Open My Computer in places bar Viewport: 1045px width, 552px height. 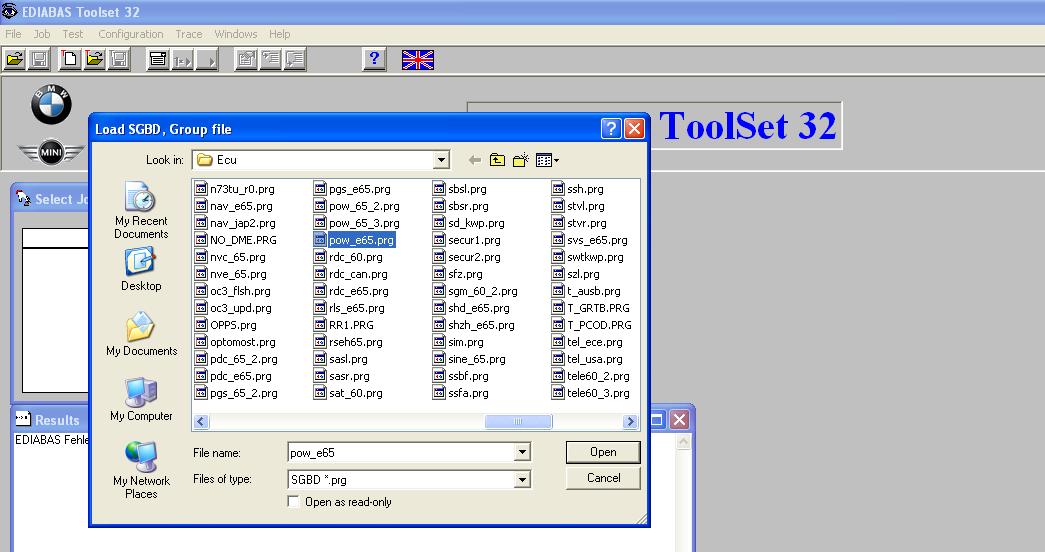(141, 399)
